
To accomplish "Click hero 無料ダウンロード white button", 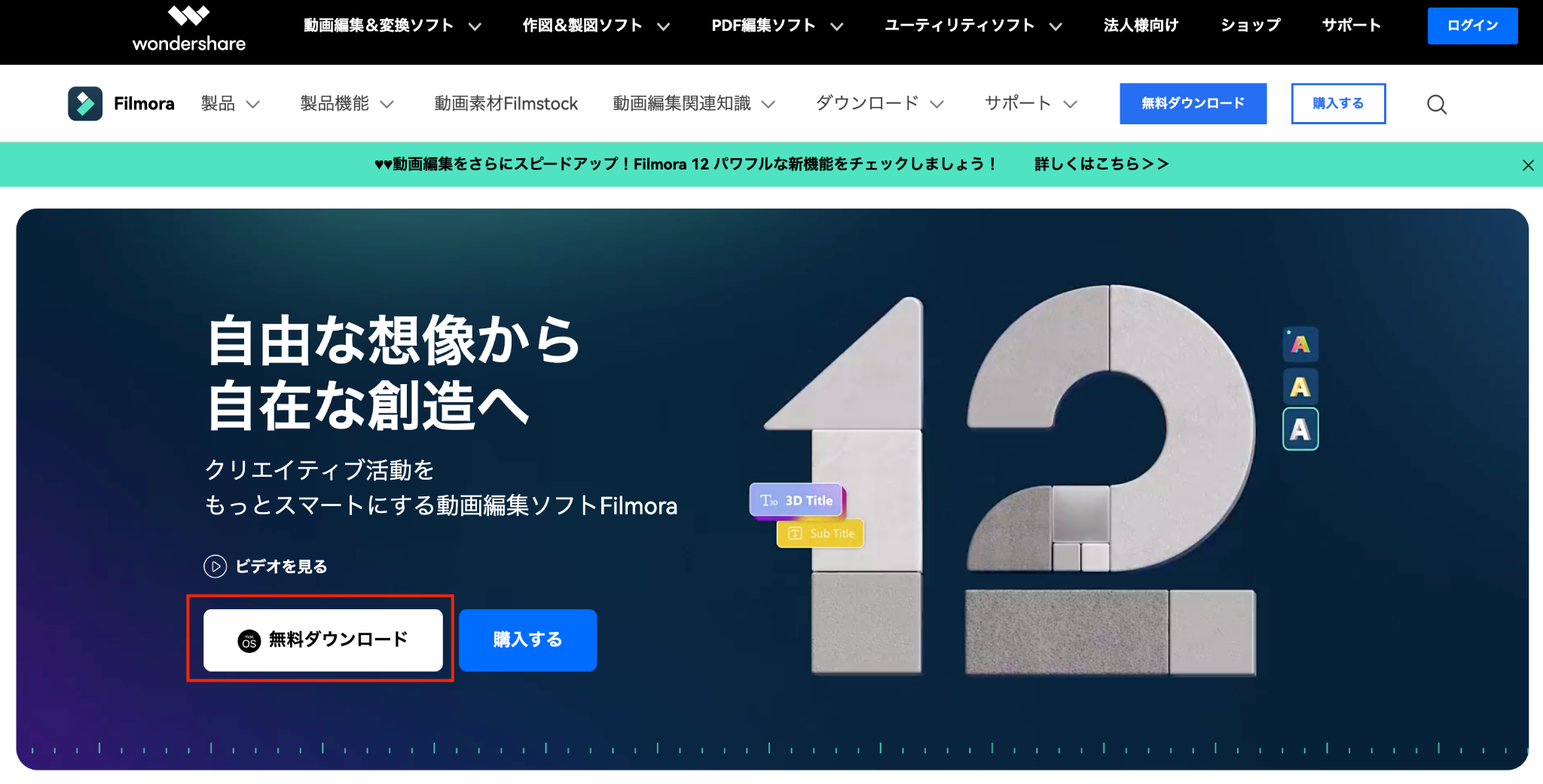I will 323,639.
